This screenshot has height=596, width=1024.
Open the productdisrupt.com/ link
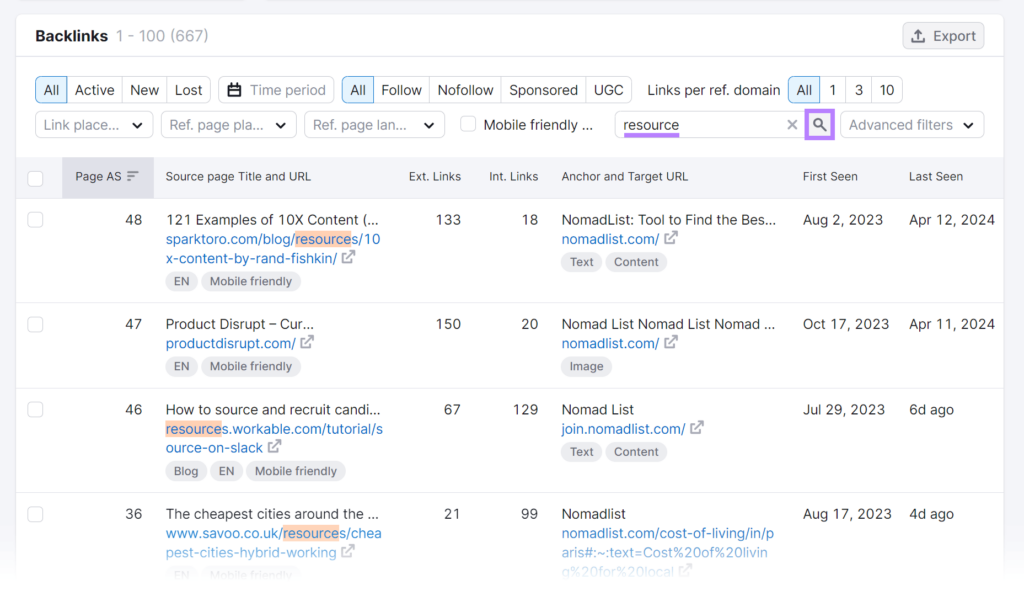pos(231,343)
